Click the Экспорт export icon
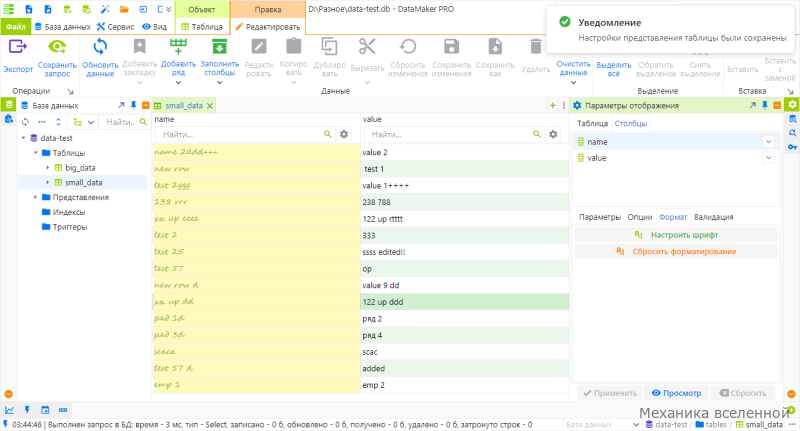This screenshot has width=800, height=431. tap(17, 47)
